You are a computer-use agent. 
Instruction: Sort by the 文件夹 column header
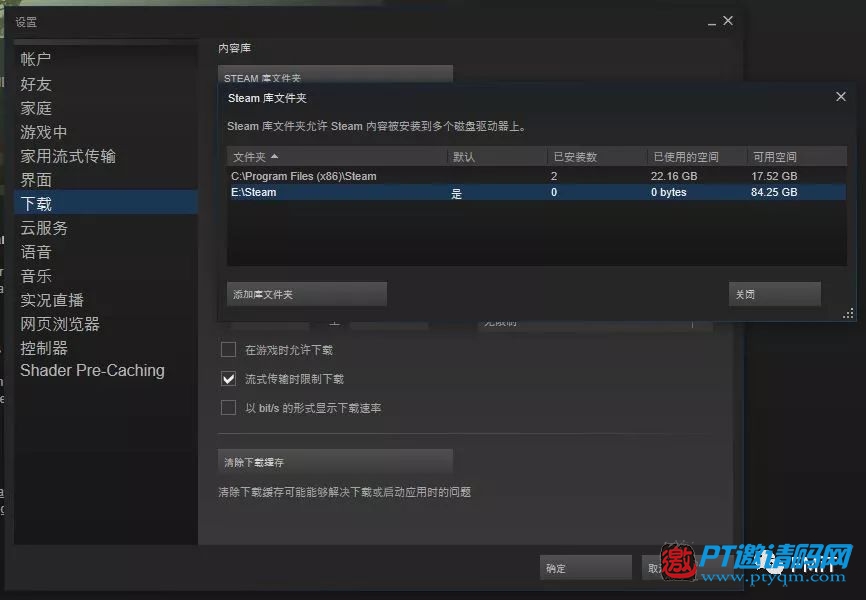336,157
